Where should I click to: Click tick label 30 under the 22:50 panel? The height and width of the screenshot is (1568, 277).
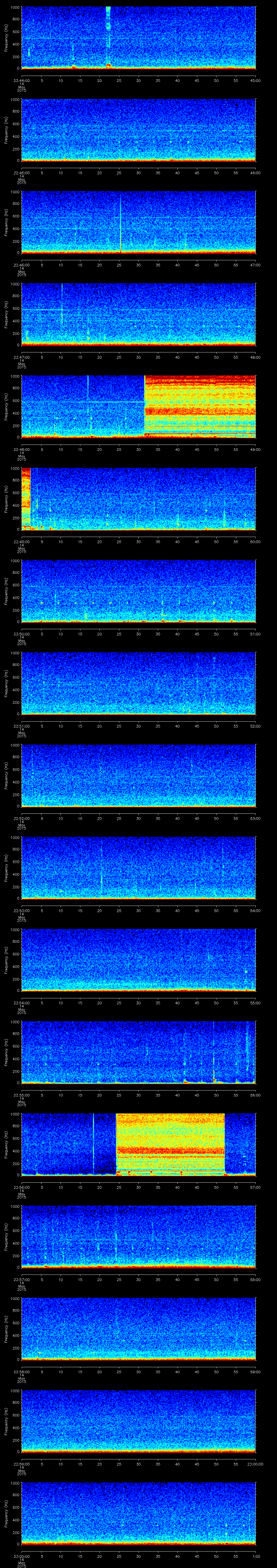pos(139,634)
